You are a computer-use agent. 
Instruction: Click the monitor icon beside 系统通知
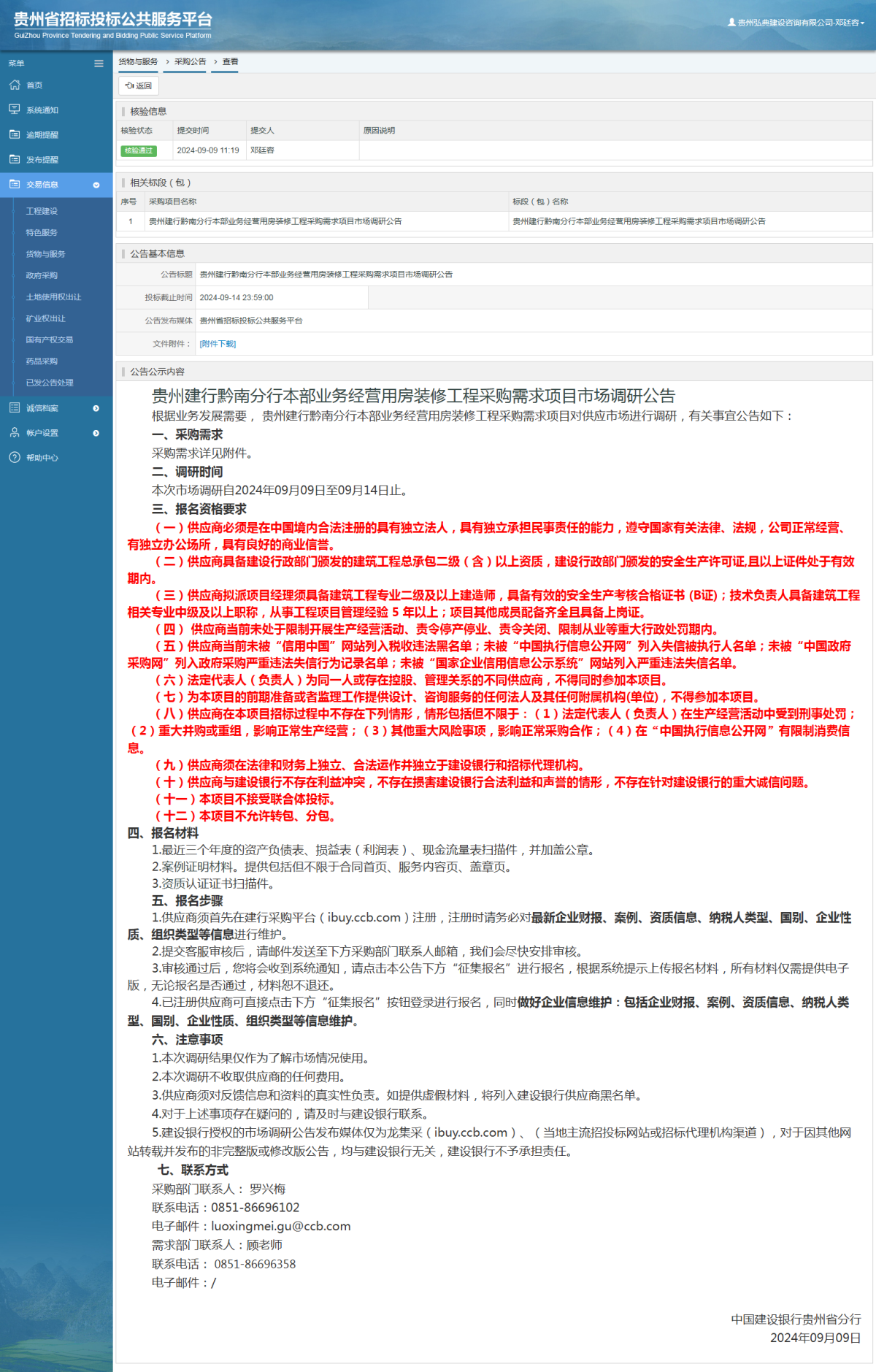pyautogui.click(x=15, y=110)
